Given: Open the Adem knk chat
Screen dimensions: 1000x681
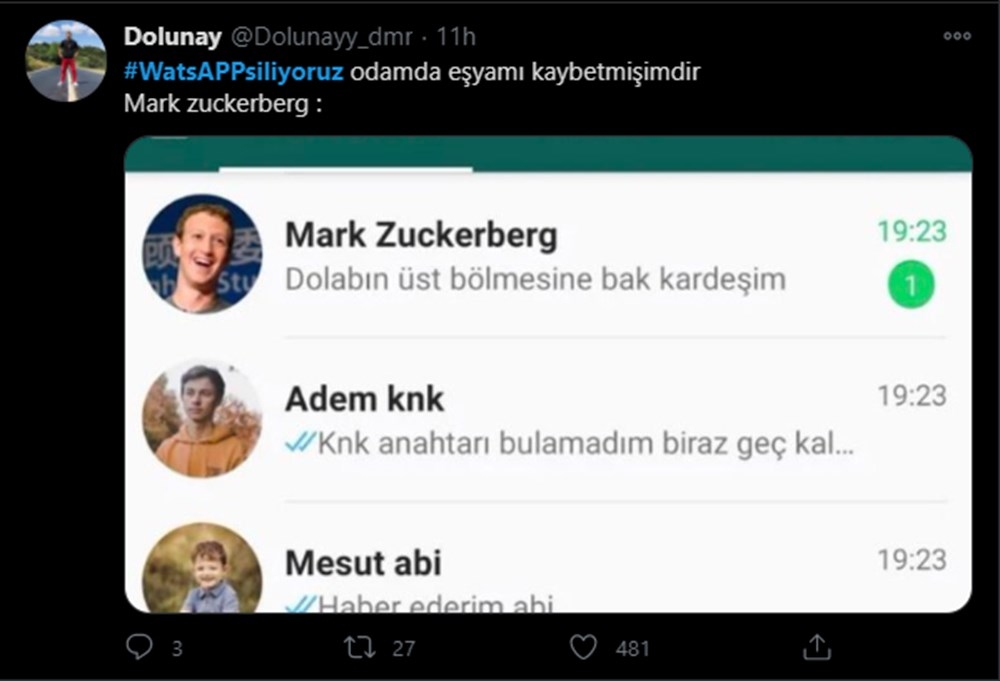Looking at the screenshot, I should [364, 399].
